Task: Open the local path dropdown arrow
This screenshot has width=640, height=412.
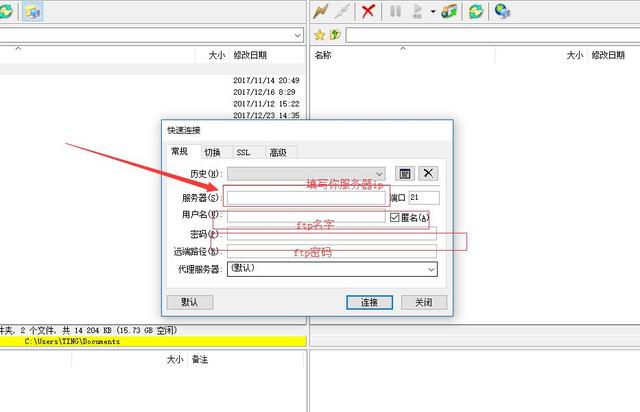Action: 298,36
